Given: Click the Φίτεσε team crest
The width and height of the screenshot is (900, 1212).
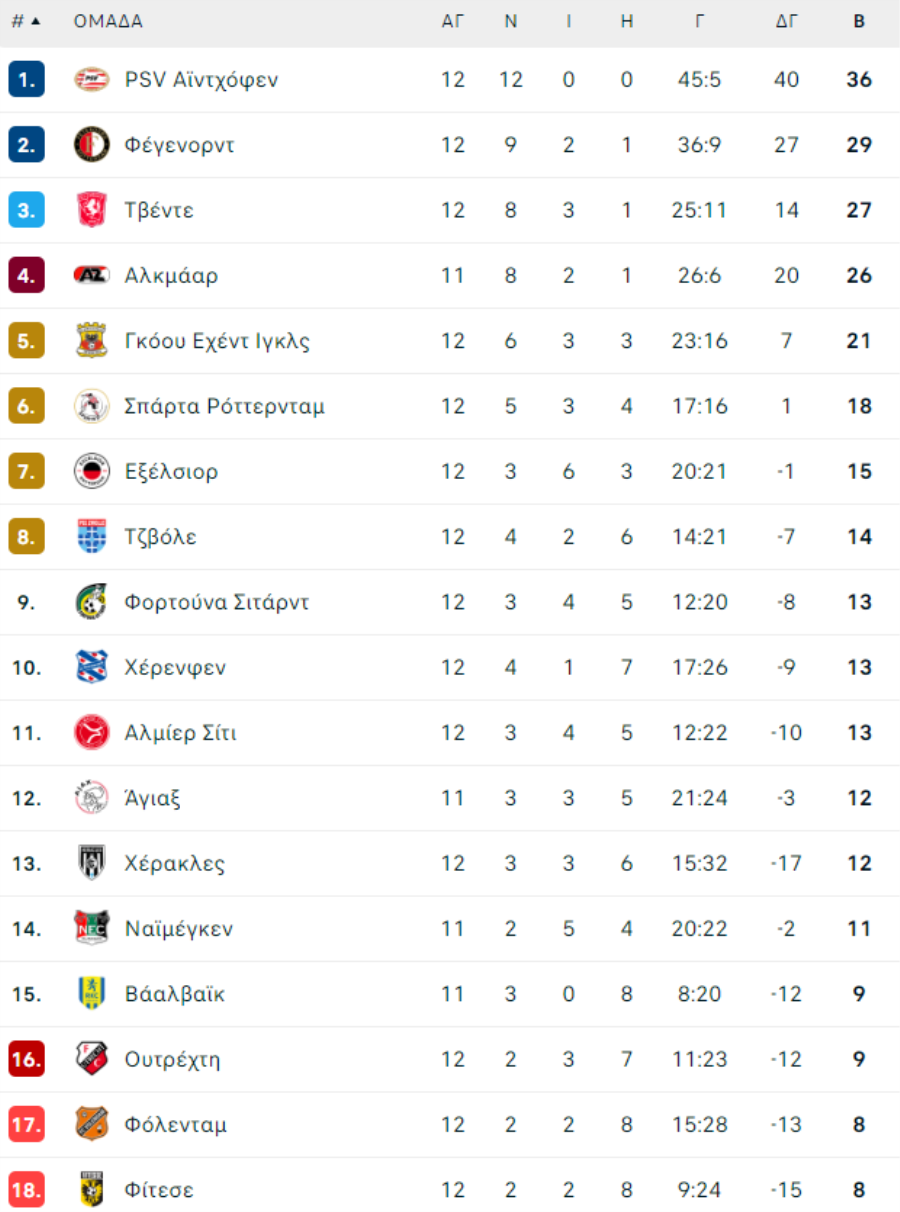Looking at the screenshot, I should [91, 1190].
